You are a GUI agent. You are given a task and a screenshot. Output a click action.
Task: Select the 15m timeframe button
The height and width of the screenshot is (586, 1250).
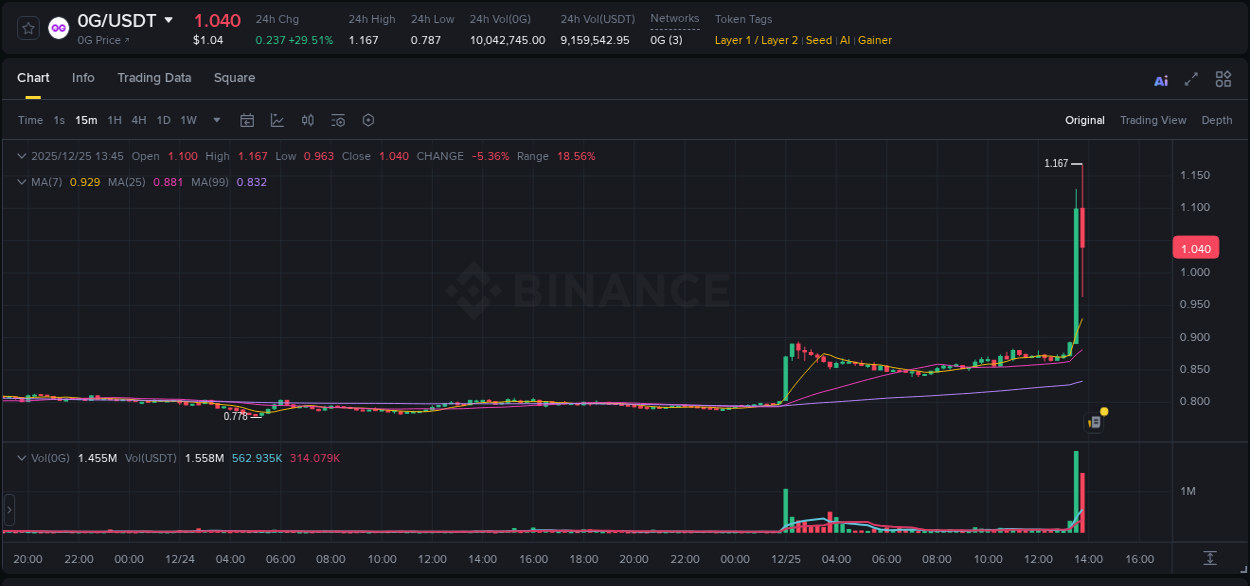tap(86, 120)
